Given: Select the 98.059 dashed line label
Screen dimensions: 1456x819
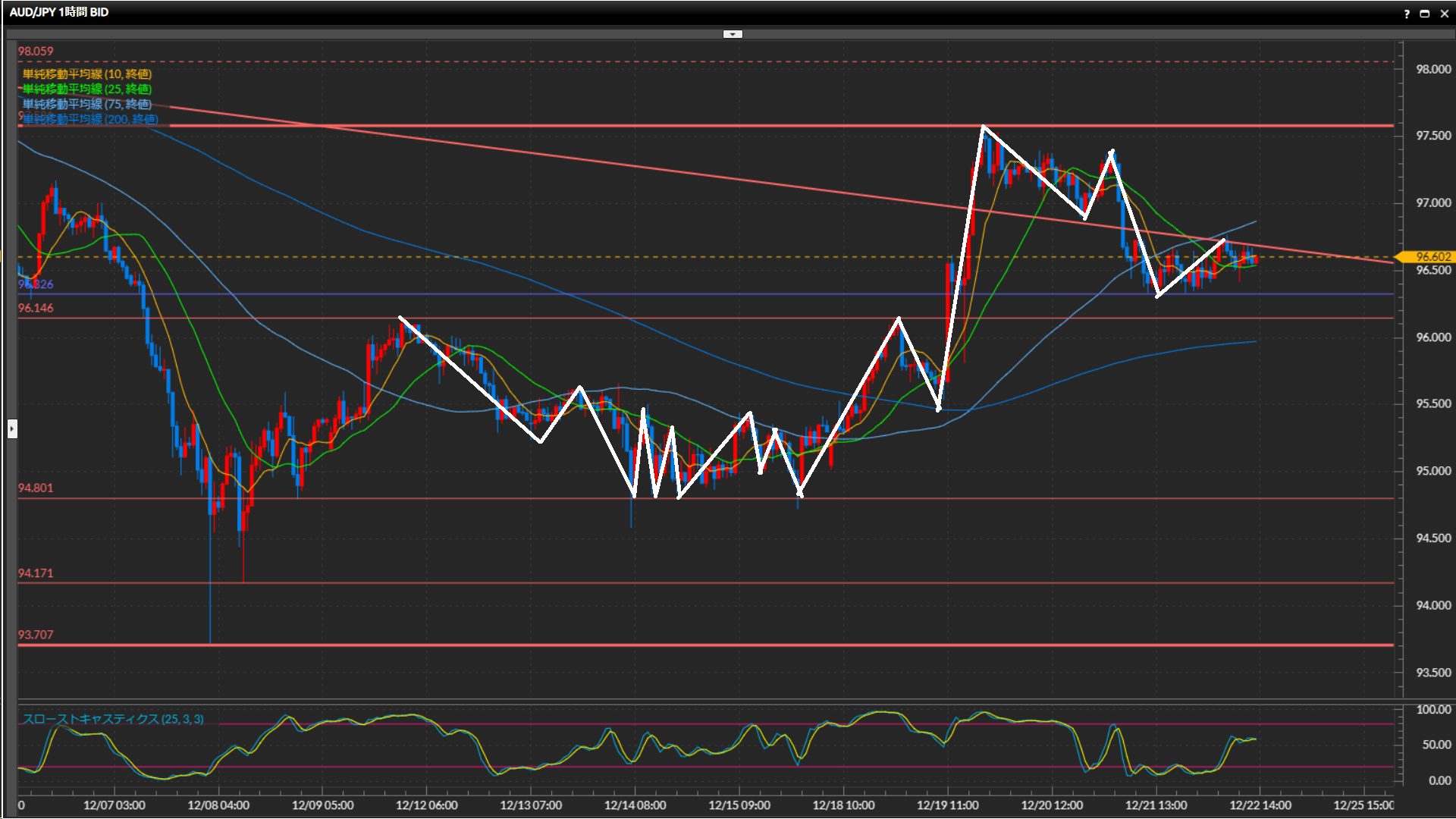Looking at the screenshot, I should pos(36,52).
